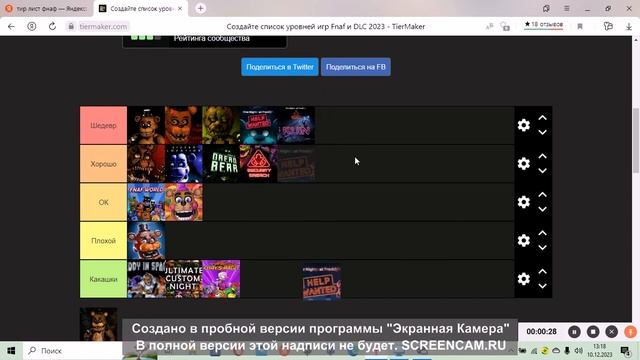Move Плохой tier down with arrow
This screenshot has width=640, height=360.
click(x=542, y=247)
